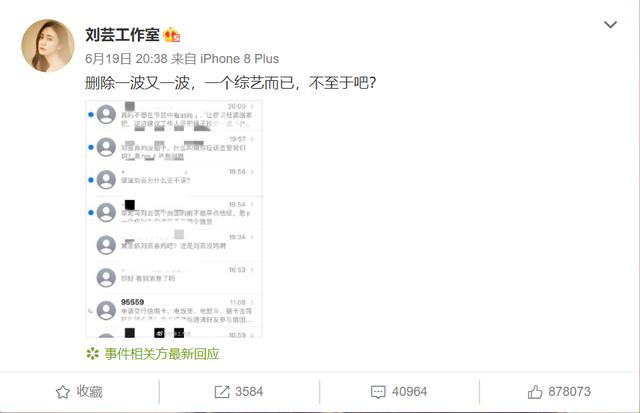Click the star favorite icon

(62, 392)
